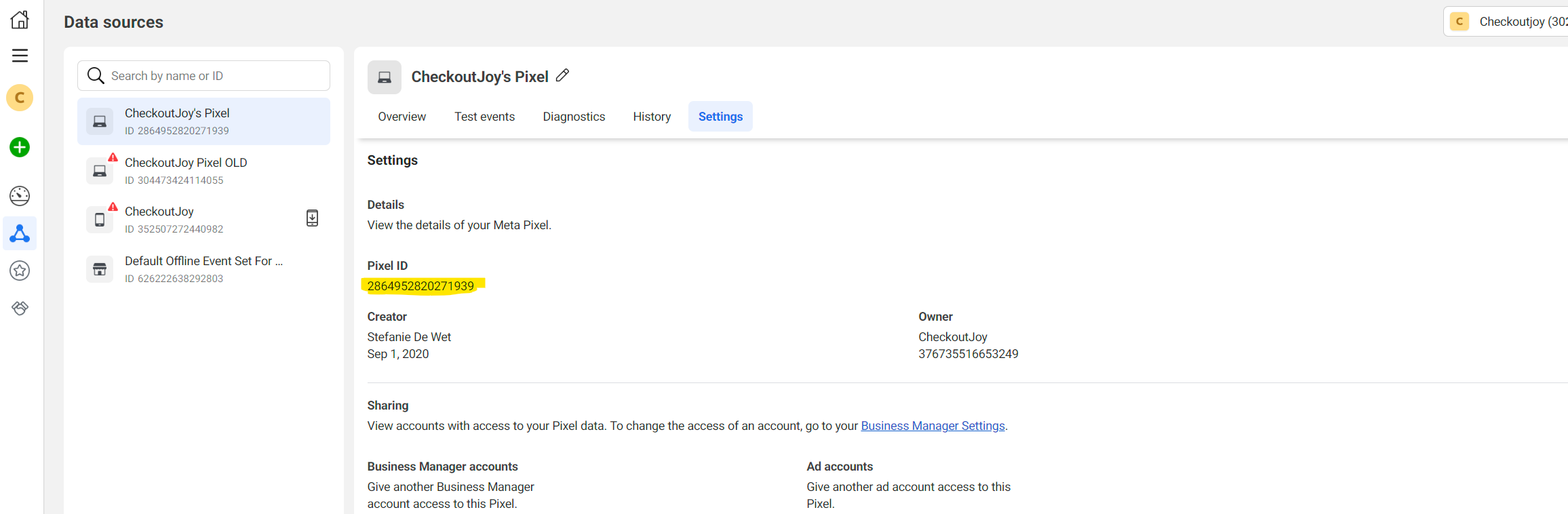Image resolution: width=1568 pixels, height=514 pixels.
Task: Open the Business Manager Settings link
Action: 933,426
